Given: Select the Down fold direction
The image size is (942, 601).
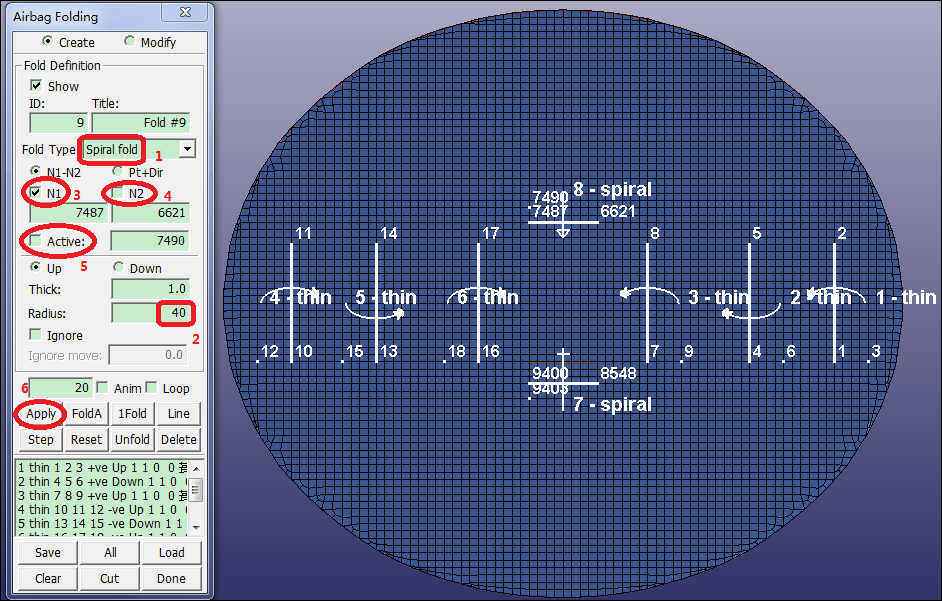Looking at the screenshot, I should [118, 268].
